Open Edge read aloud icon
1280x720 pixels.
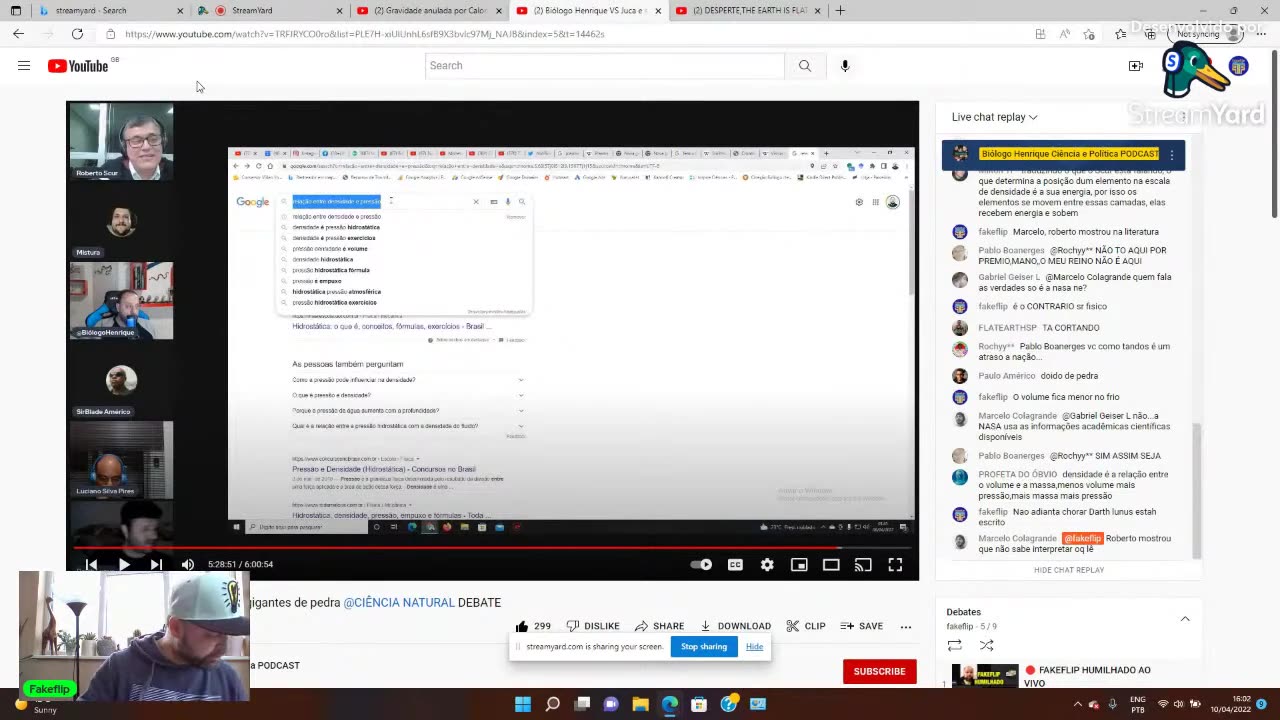[x=1064, y=34]
